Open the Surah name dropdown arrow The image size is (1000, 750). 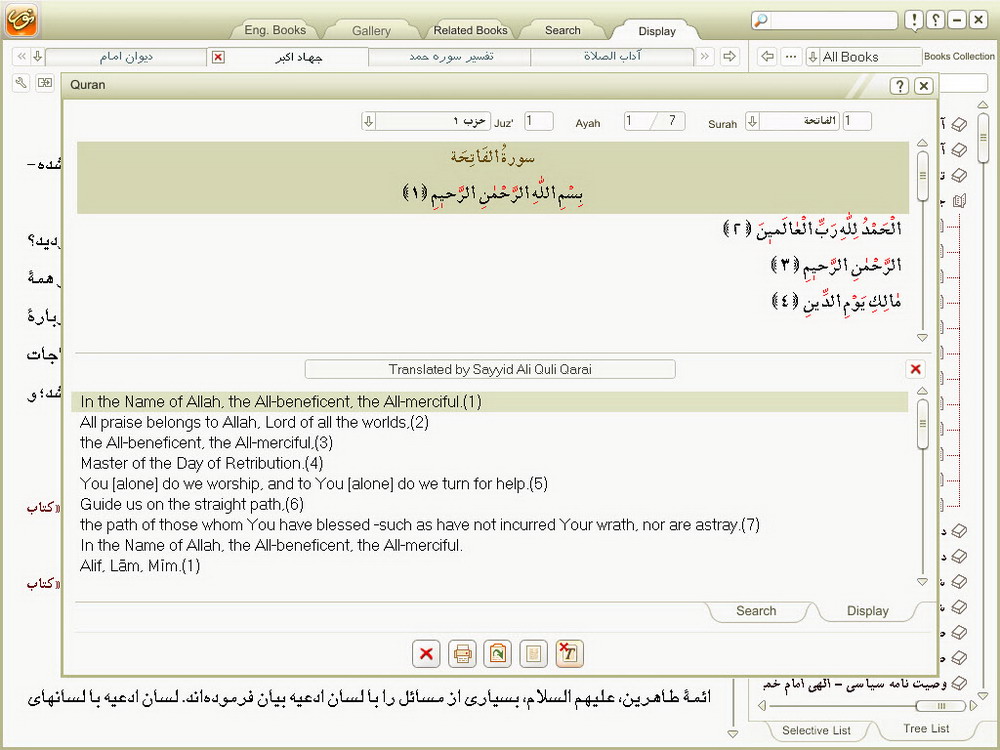pos(753,121)
